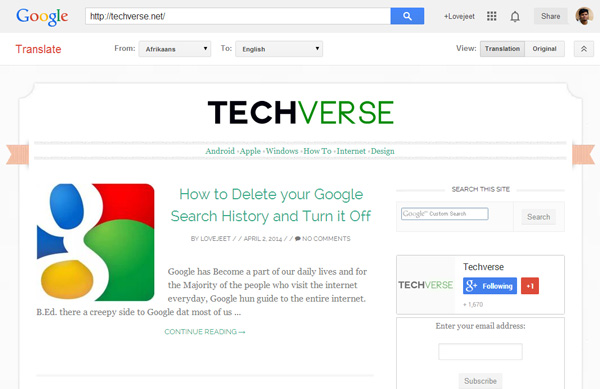Viewport: 600px width, 389px height.
Task: Open the Internet menu item
Action: click(351, 151)
